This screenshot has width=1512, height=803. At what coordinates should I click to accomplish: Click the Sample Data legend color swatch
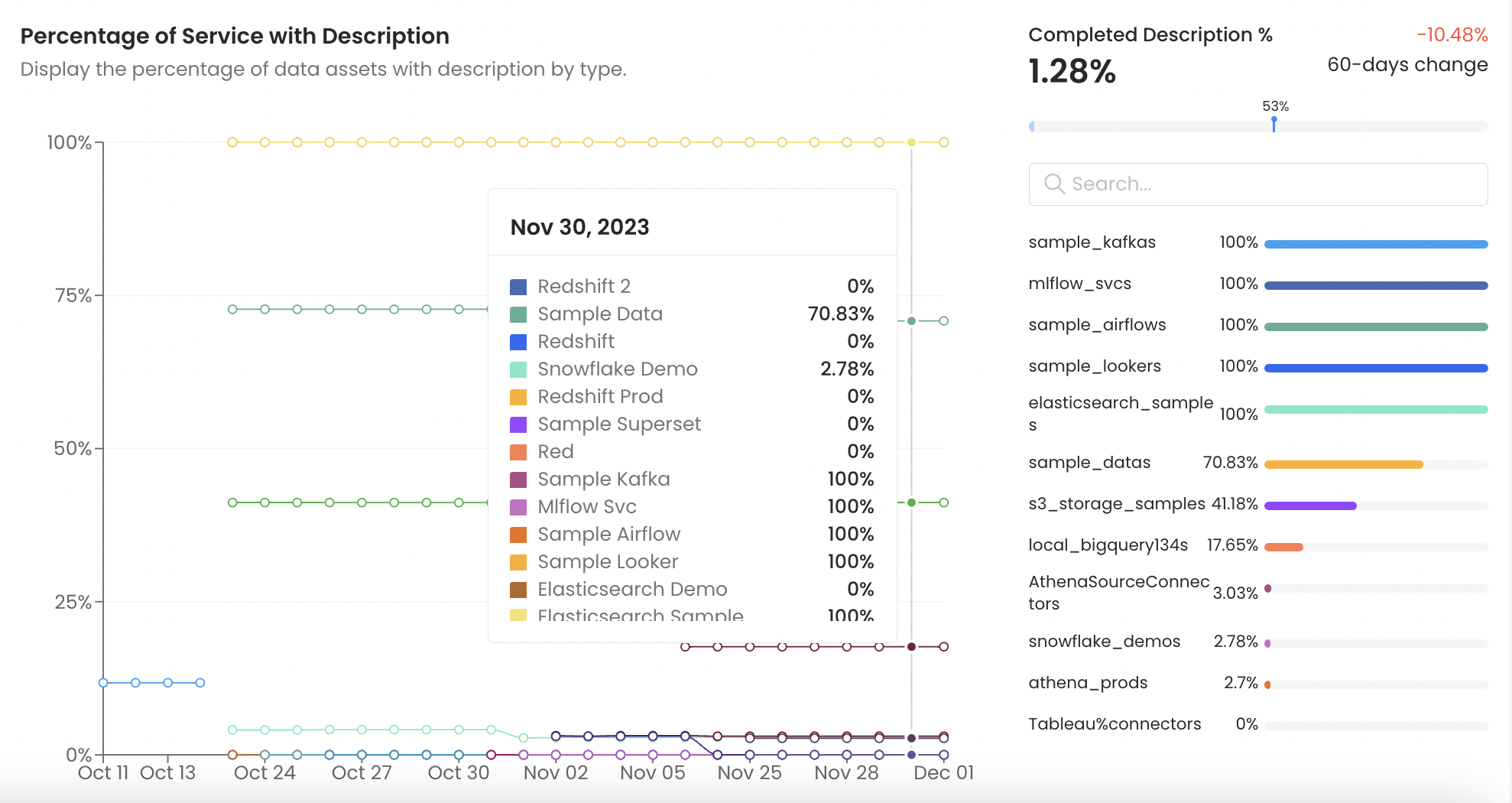tap(518, 314)
